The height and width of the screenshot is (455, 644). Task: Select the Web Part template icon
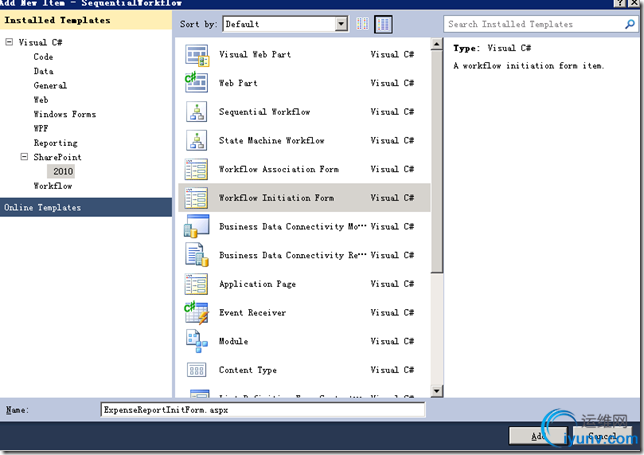[197, 83]
